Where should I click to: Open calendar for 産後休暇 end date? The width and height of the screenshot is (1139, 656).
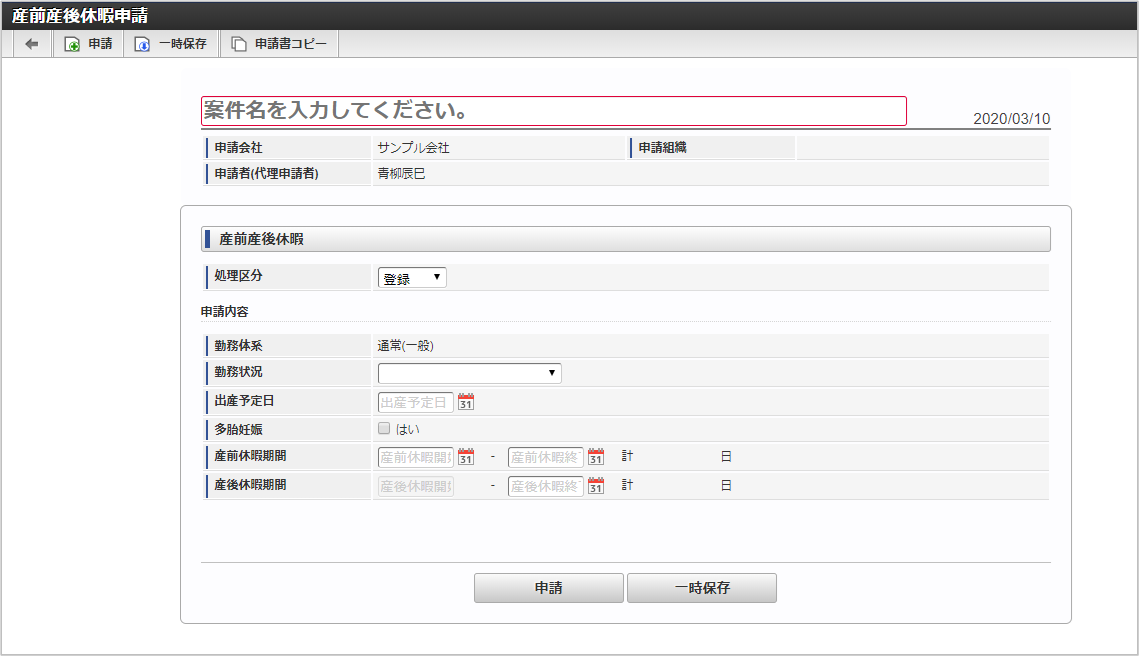(x=596, y=486)
